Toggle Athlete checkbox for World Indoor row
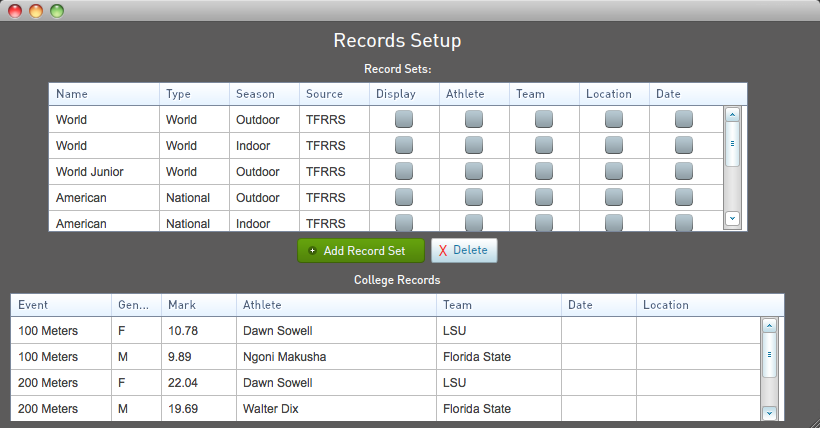820x428 pixels. point(474,145)
